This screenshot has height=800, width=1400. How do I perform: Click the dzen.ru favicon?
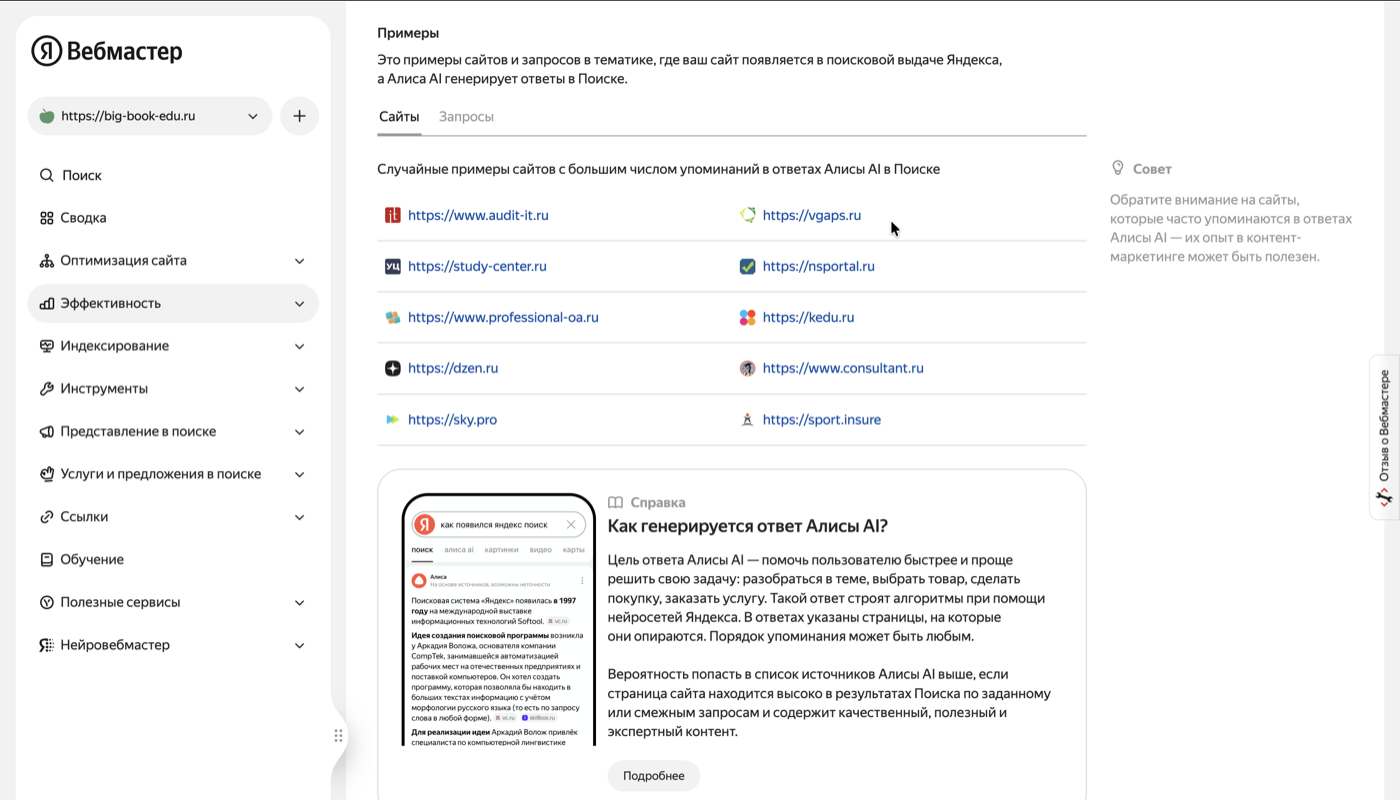pos(393,368)
